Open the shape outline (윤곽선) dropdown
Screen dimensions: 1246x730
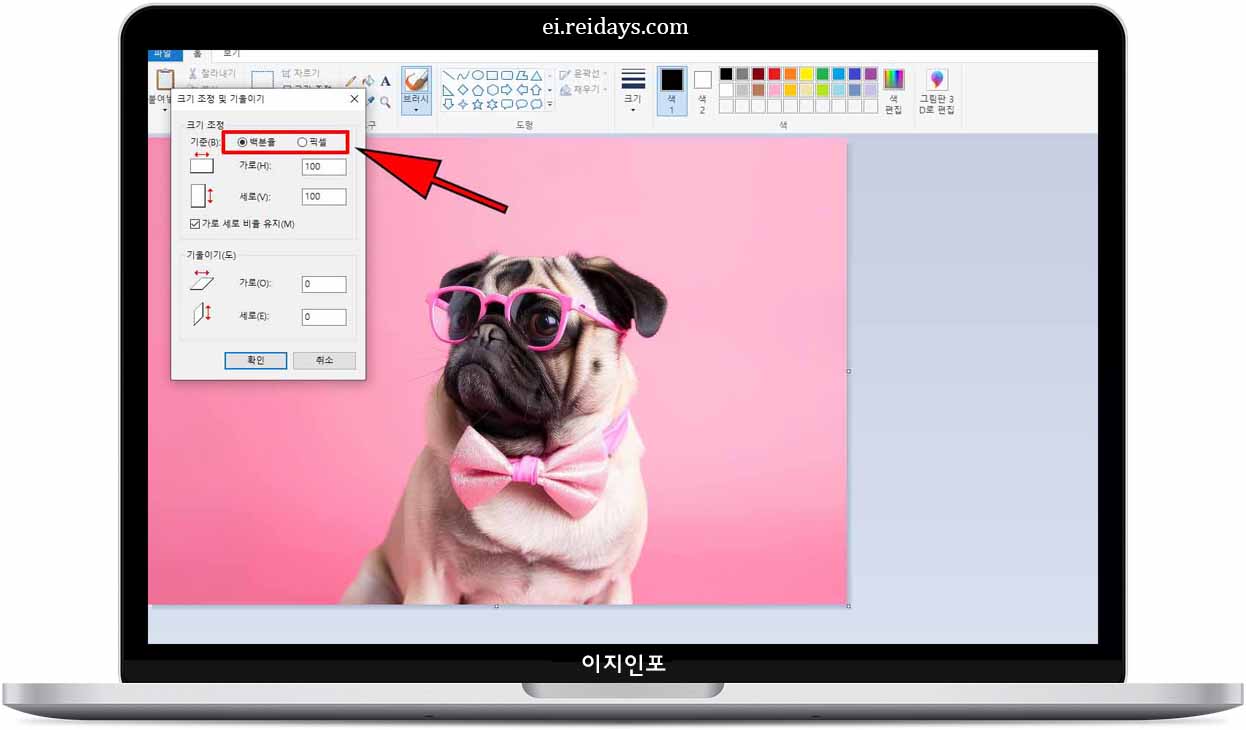(x=586, y=75)
